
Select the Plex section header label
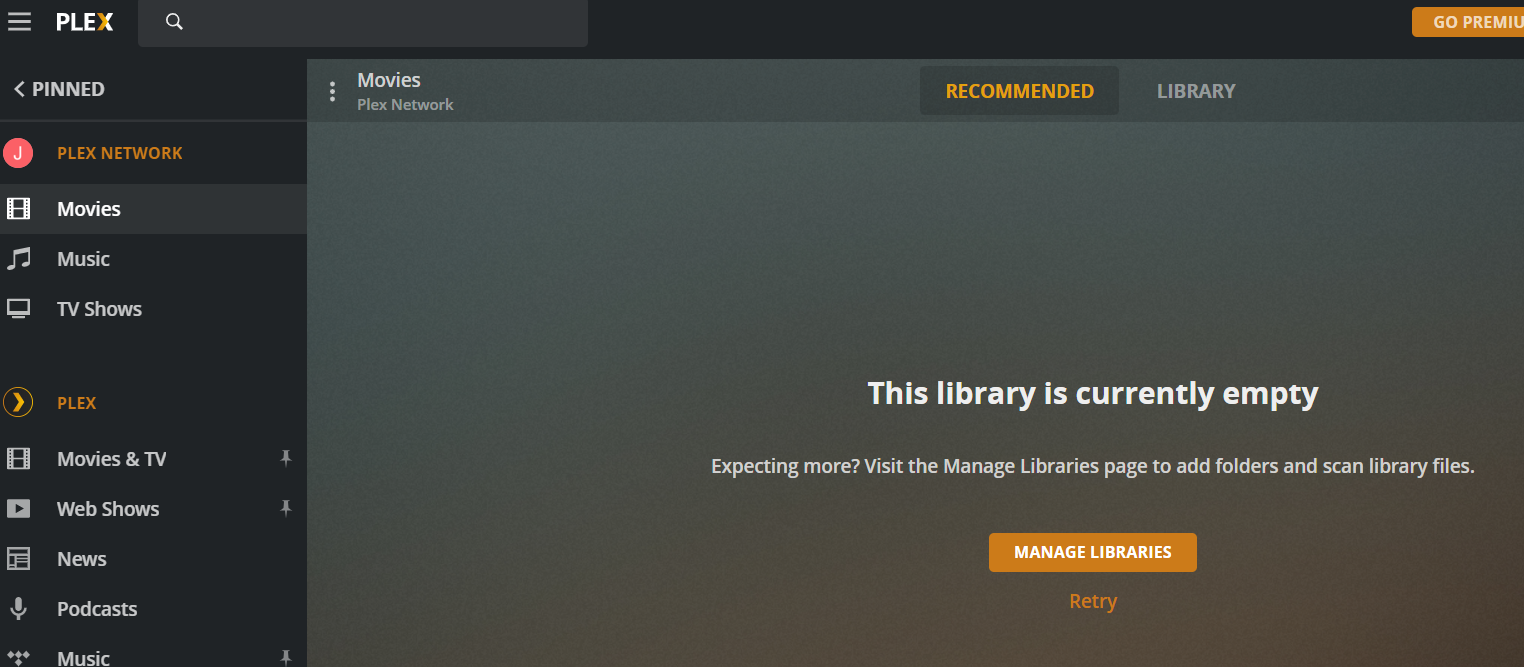click(77, 403)
